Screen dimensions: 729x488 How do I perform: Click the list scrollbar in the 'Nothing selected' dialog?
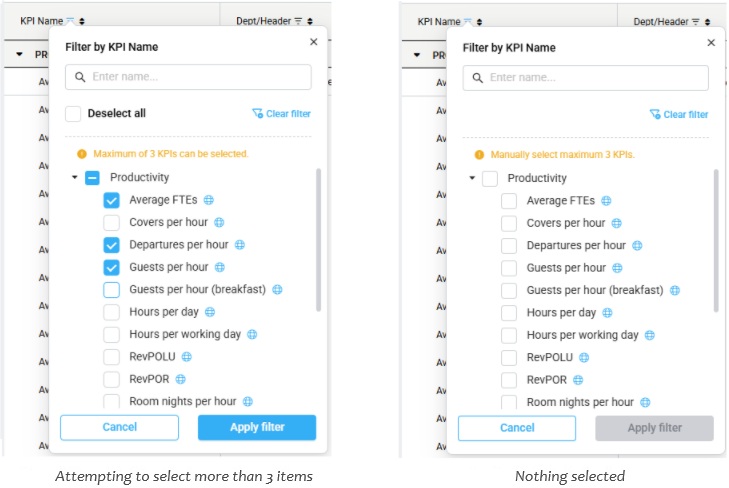716,240
